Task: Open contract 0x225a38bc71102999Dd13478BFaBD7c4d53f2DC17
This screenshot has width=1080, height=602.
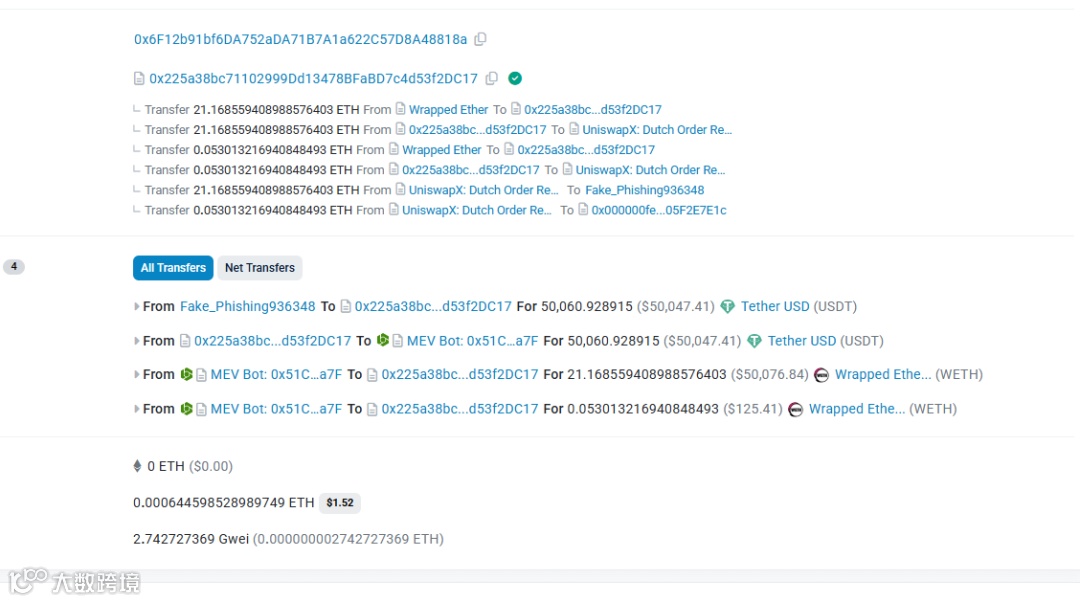Action: (x=313, y=79)
